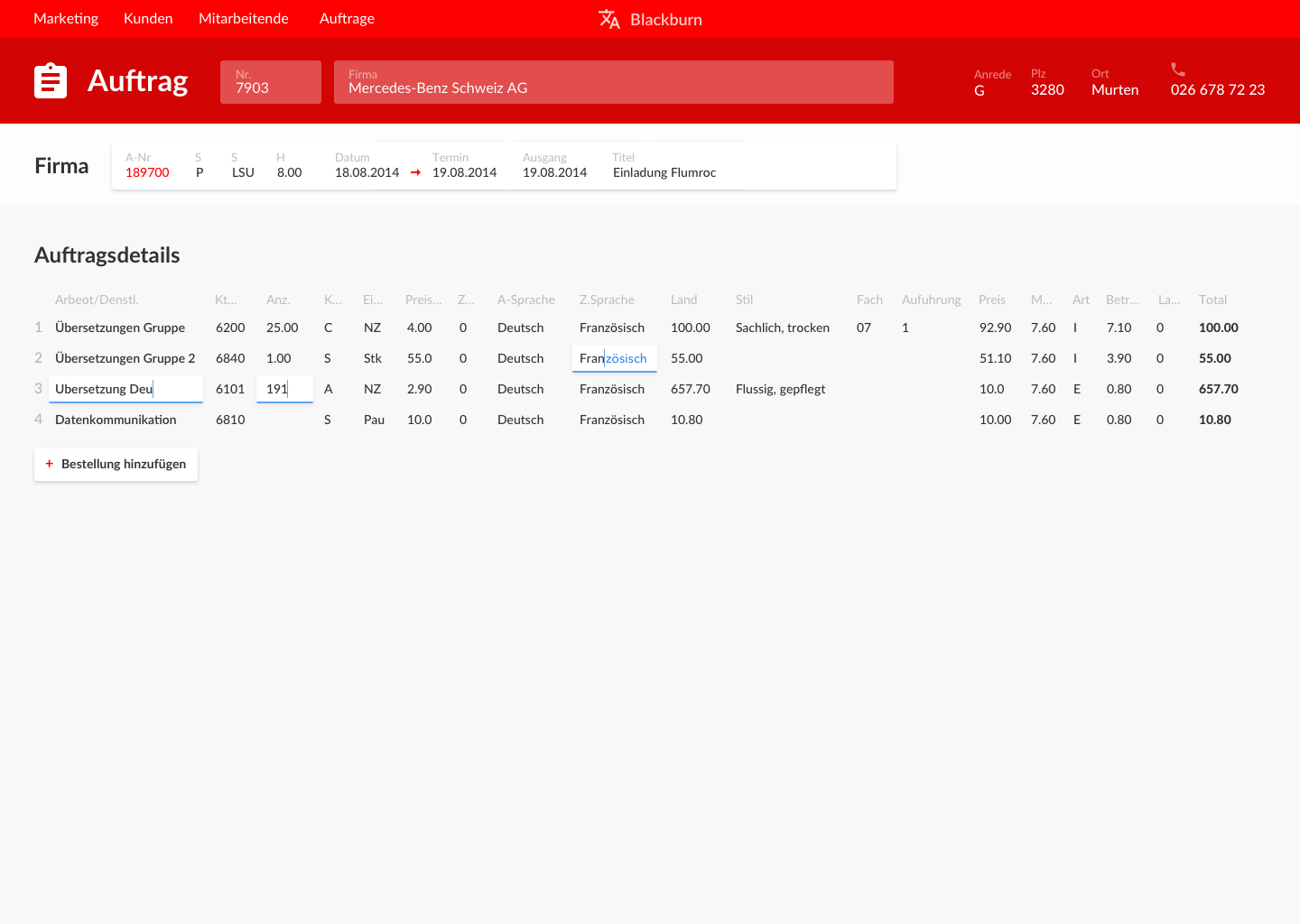
Task: Click the Arbeot/Denstl. column header
Action: coord(97,300)
